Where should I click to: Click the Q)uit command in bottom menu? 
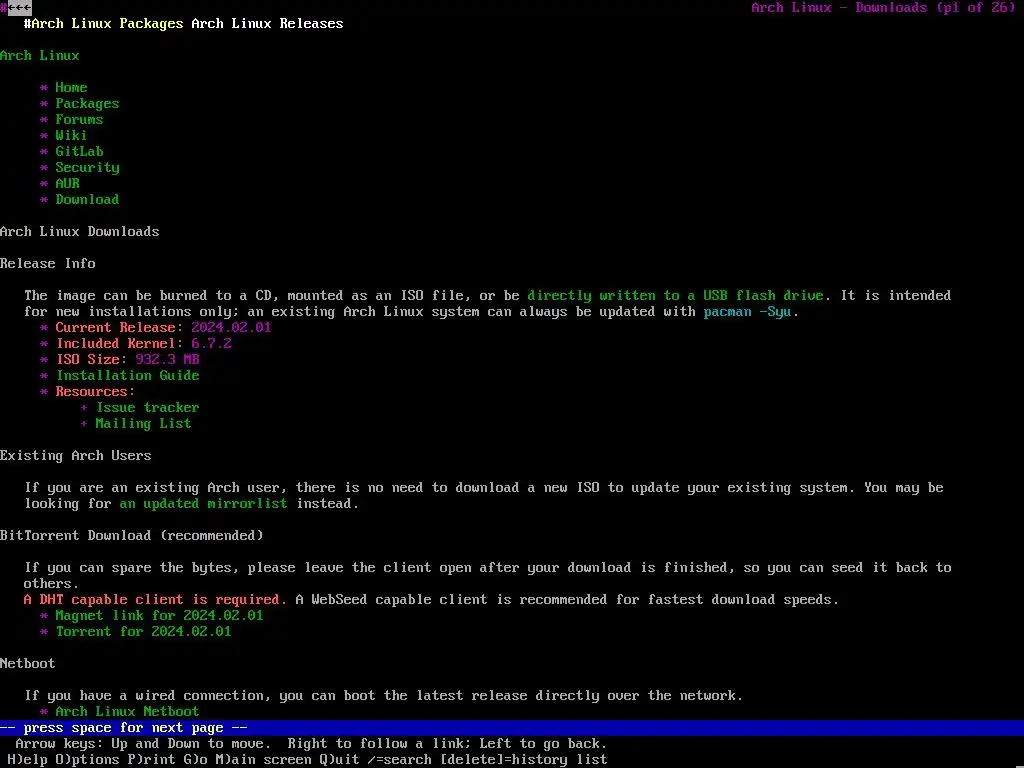click(339, 760)
